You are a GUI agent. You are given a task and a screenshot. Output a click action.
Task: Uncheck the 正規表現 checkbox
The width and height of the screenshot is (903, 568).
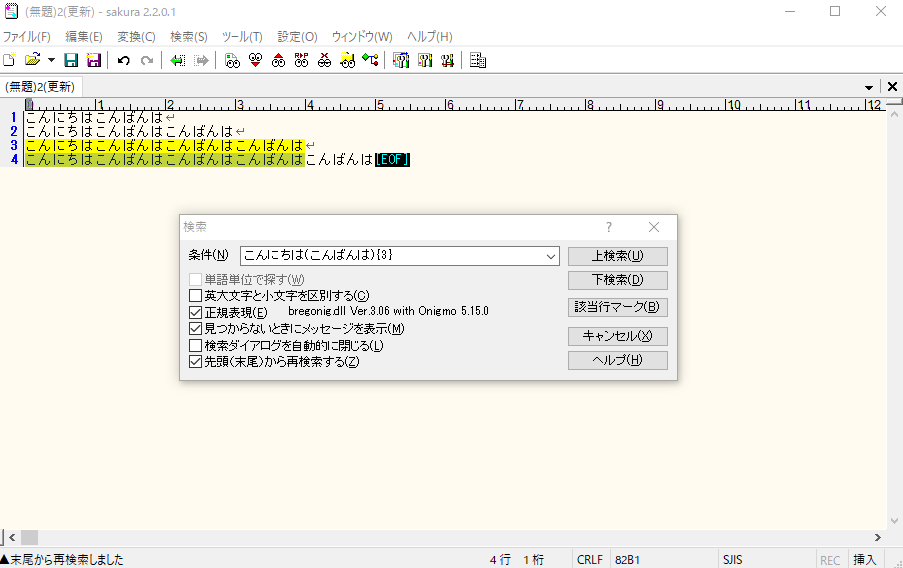(196, 312)
